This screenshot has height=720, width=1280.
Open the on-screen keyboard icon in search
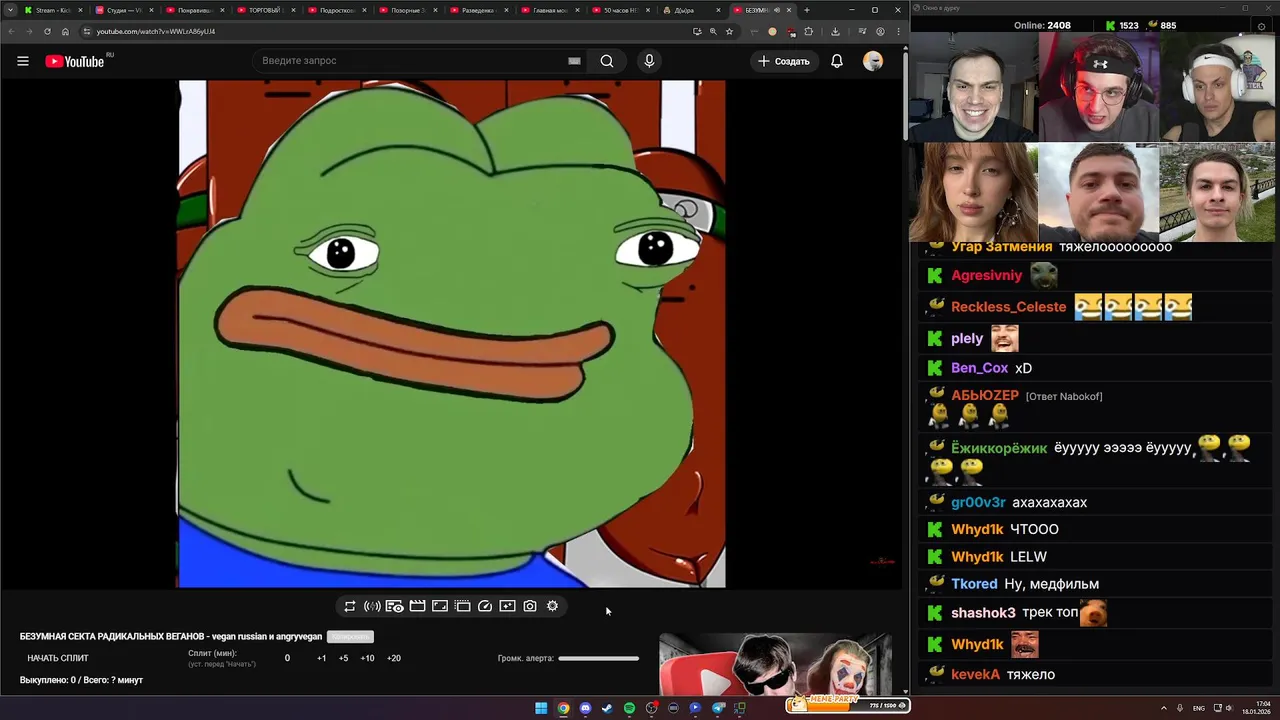click(574, 61)
